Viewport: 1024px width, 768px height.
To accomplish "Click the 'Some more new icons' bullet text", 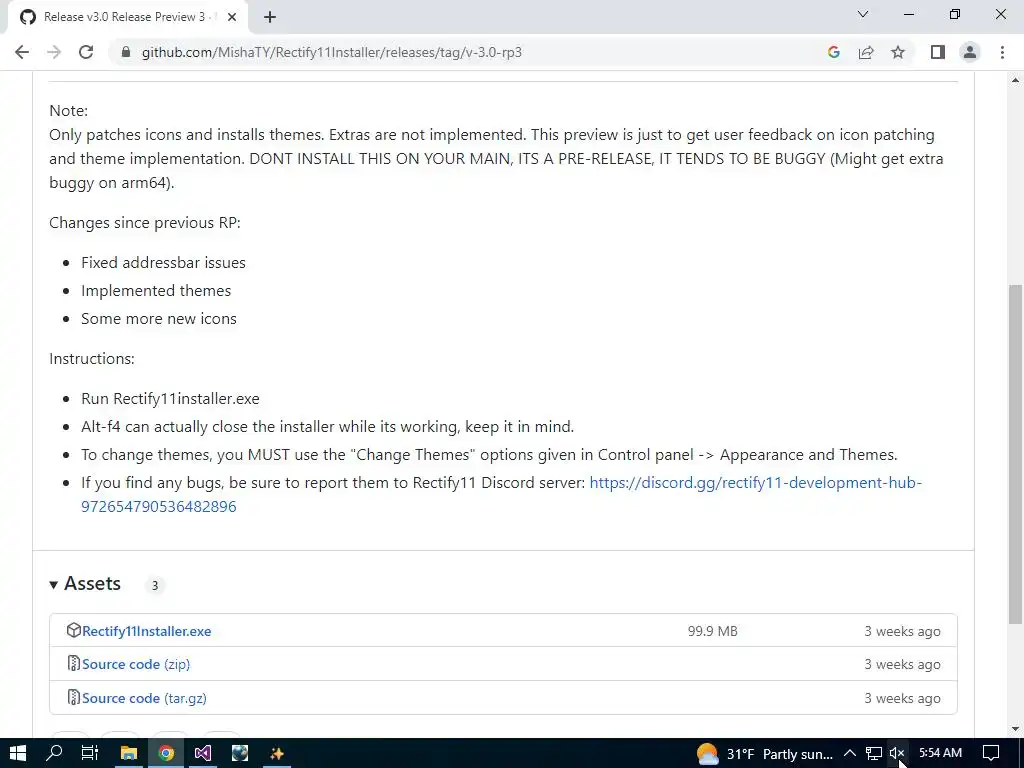I will 159,319.
